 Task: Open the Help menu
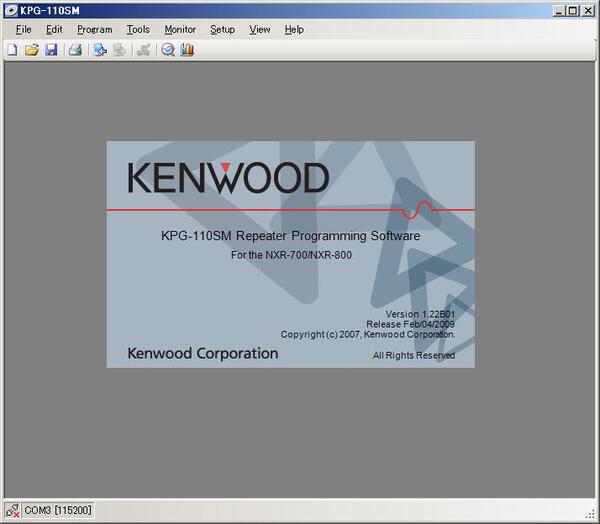[x=294, y=29]
